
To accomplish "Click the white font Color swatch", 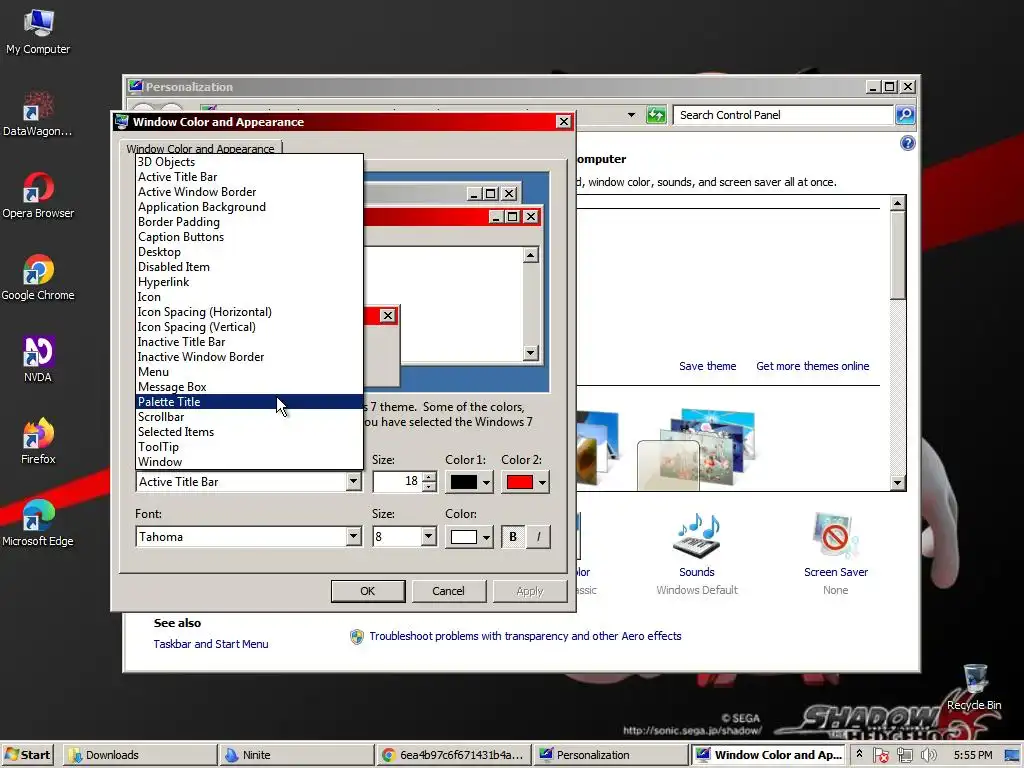I will click(x=464, y=537).
